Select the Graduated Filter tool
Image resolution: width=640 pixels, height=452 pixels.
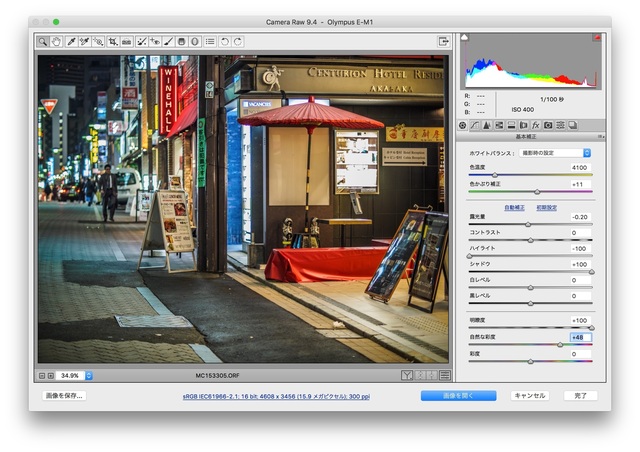tap(182, 41)
